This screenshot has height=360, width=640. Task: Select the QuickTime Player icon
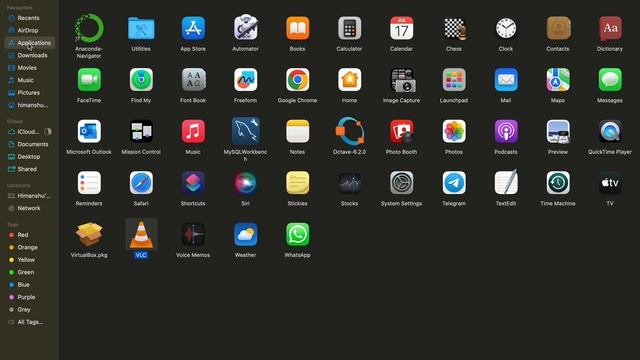tap(610, 131)
